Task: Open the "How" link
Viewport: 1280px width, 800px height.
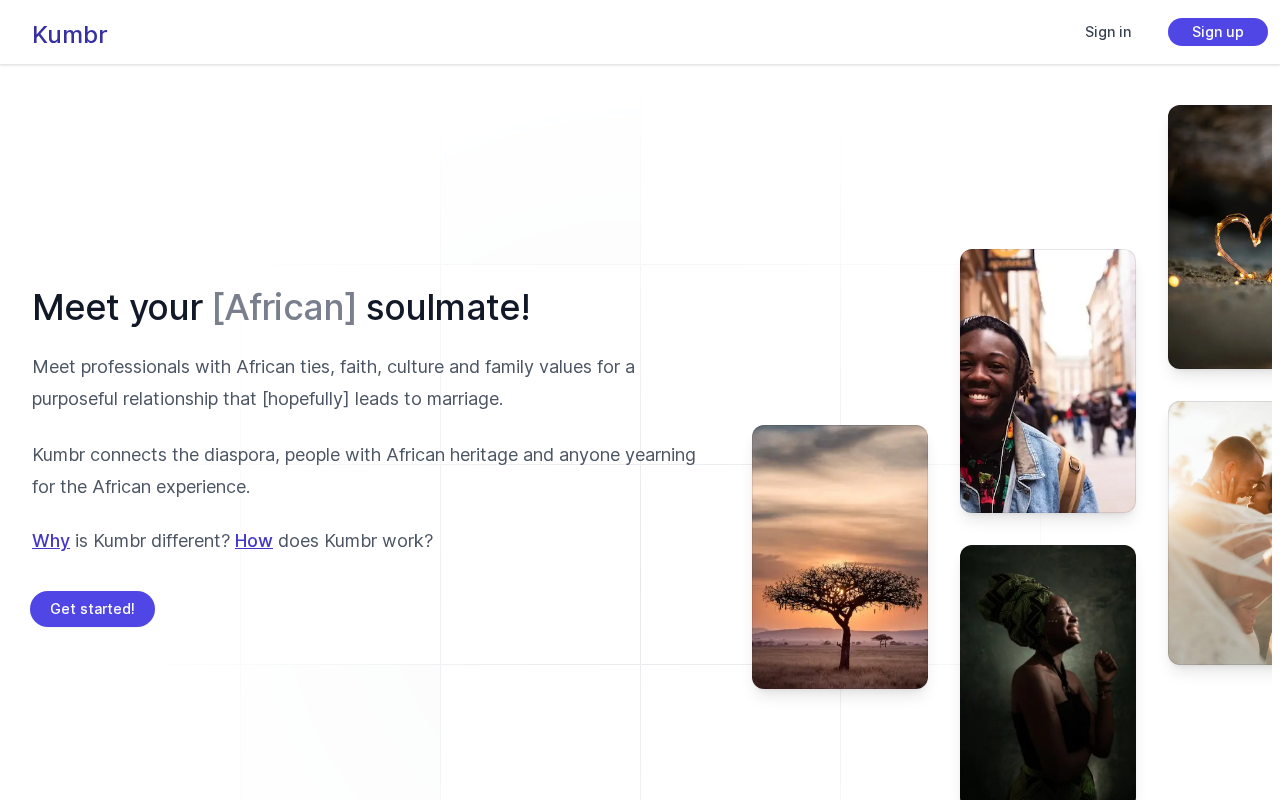Action: 254,541
